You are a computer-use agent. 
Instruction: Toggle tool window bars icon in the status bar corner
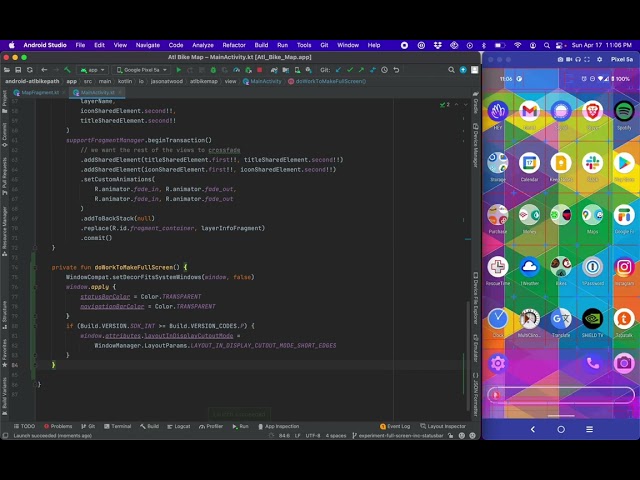click(x=5, y=436)
